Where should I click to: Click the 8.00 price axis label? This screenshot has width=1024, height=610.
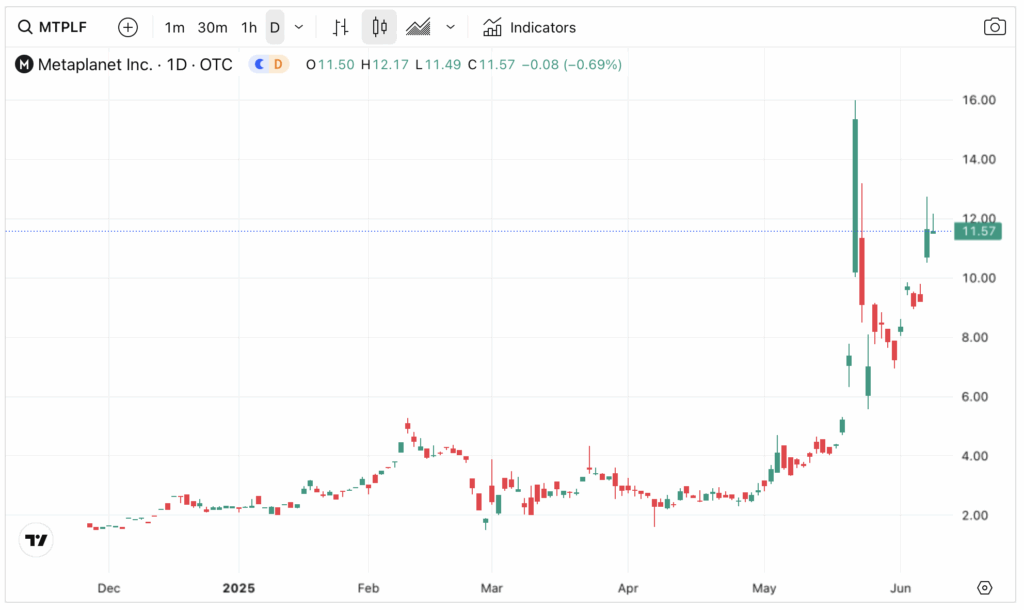974,338
